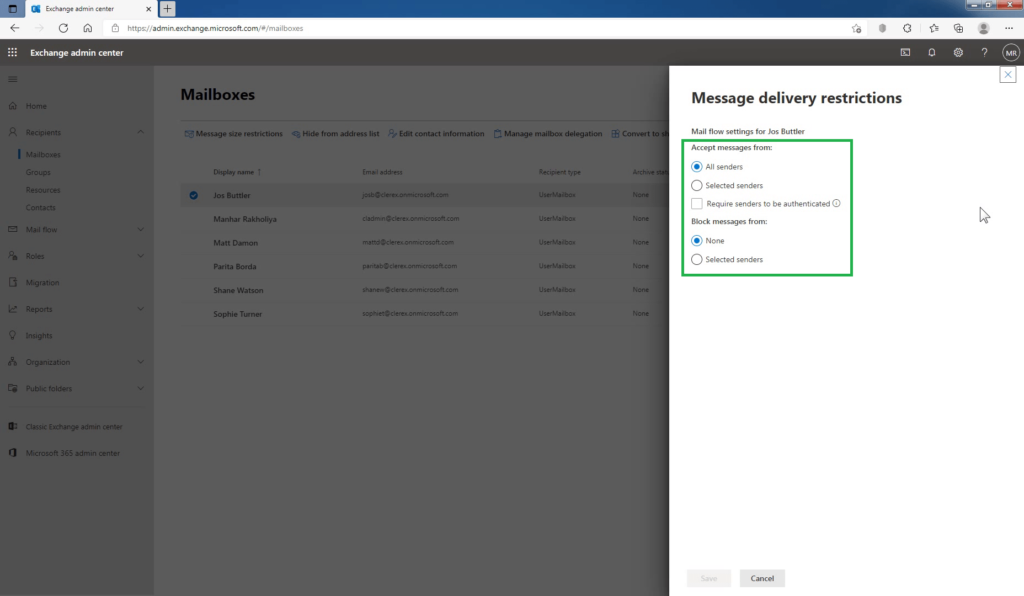This screenshot has width=1024, height=596.
Task: Go to Home in sidebar
Action: coord(36,106)
